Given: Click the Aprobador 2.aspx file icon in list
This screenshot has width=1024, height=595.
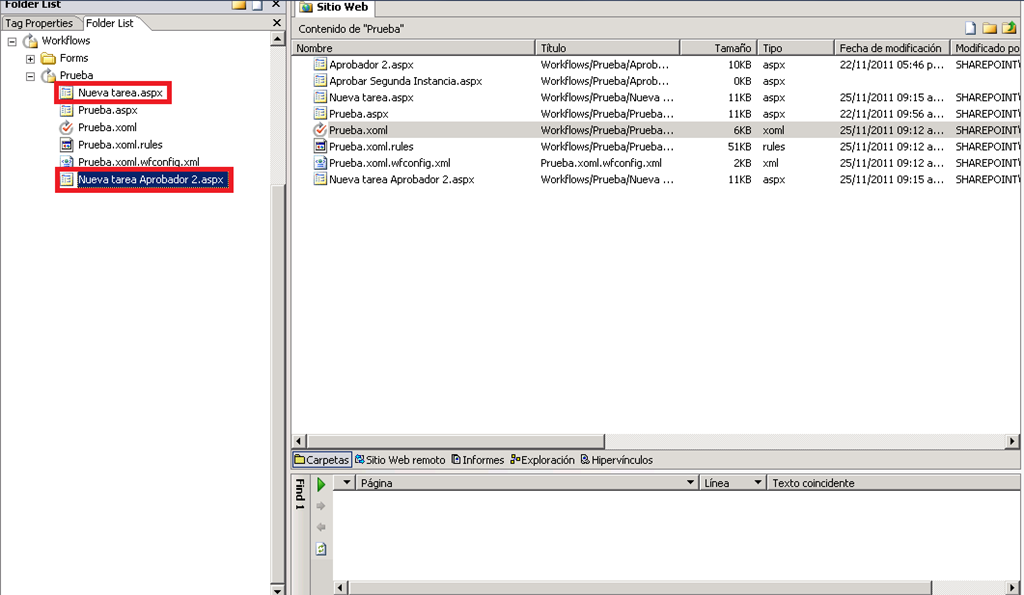Looking at the screenshot, I should 320,64.
